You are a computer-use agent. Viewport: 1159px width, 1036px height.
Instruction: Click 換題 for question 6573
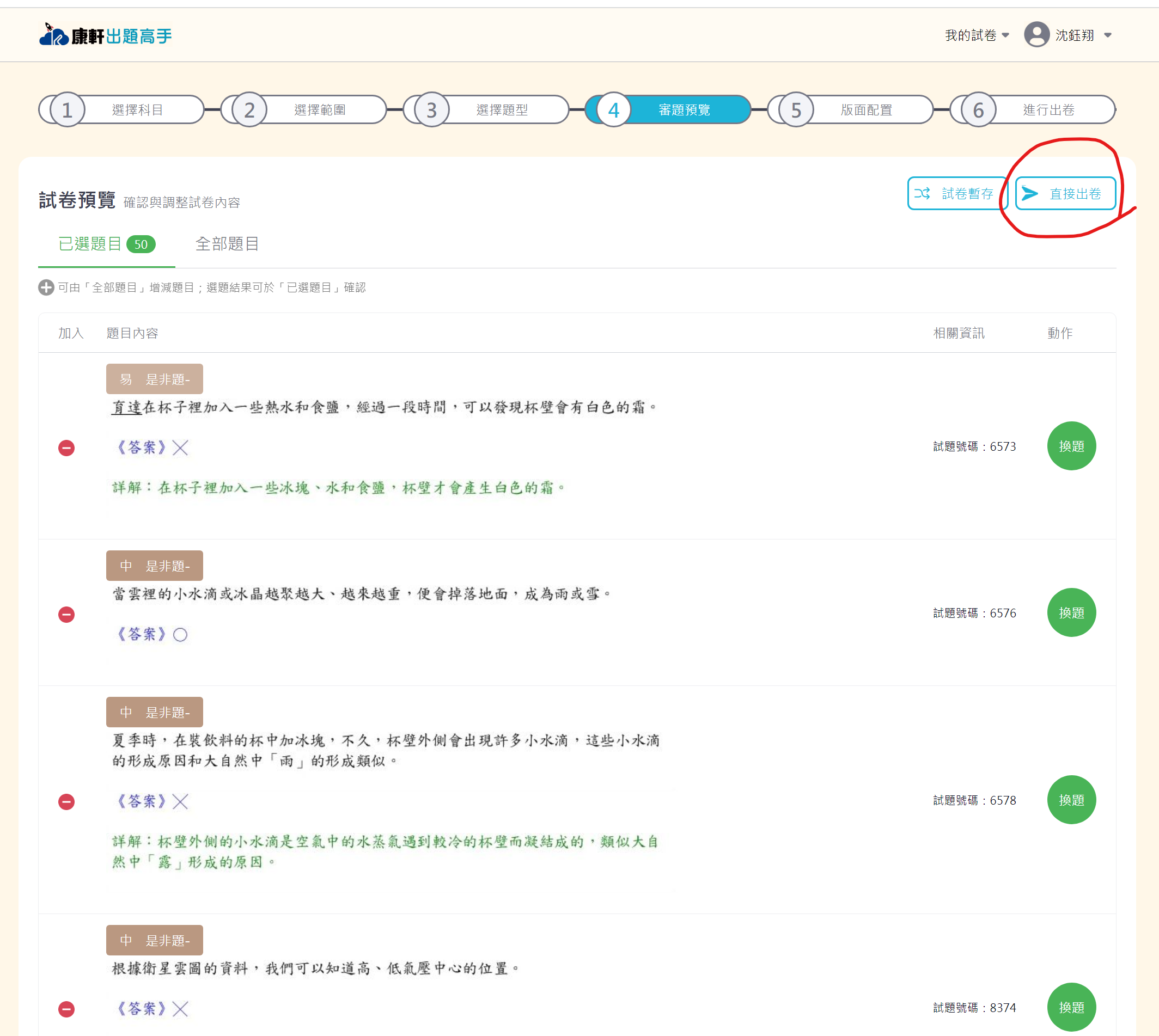1071,446
